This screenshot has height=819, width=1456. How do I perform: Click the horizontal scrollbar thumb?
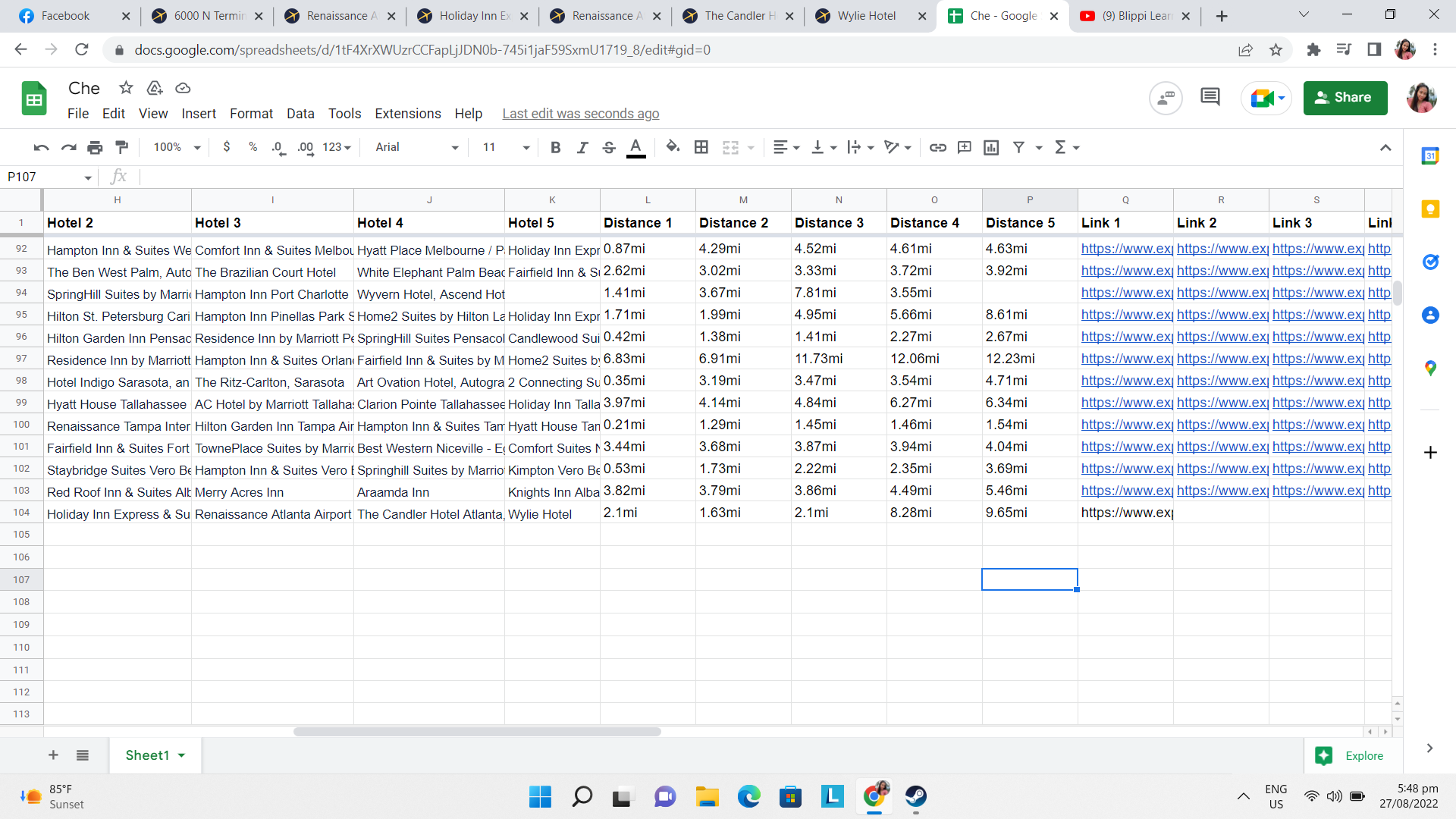(477, 732)
